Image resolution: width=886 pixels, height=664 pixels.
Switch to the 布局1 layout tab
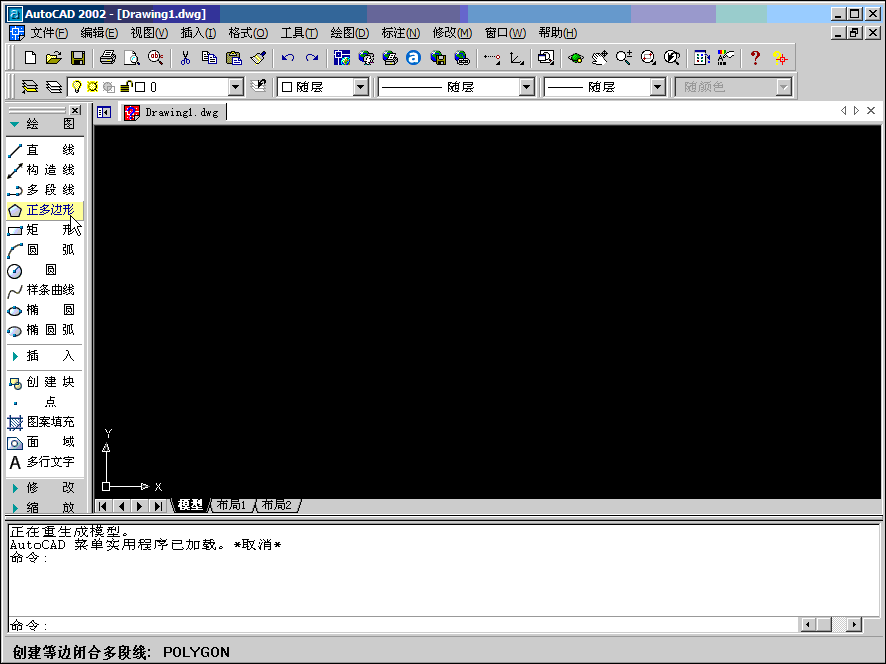(231, 506)
